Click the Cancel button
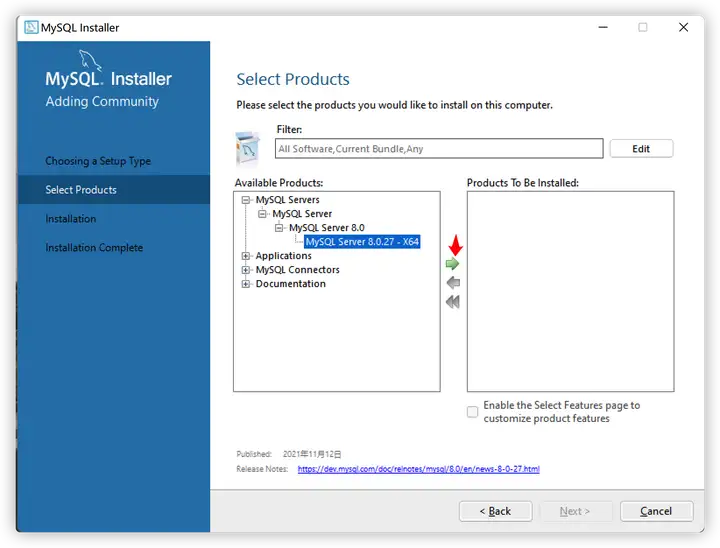Viewport: 720px width, 548px height. click(657, 511)
